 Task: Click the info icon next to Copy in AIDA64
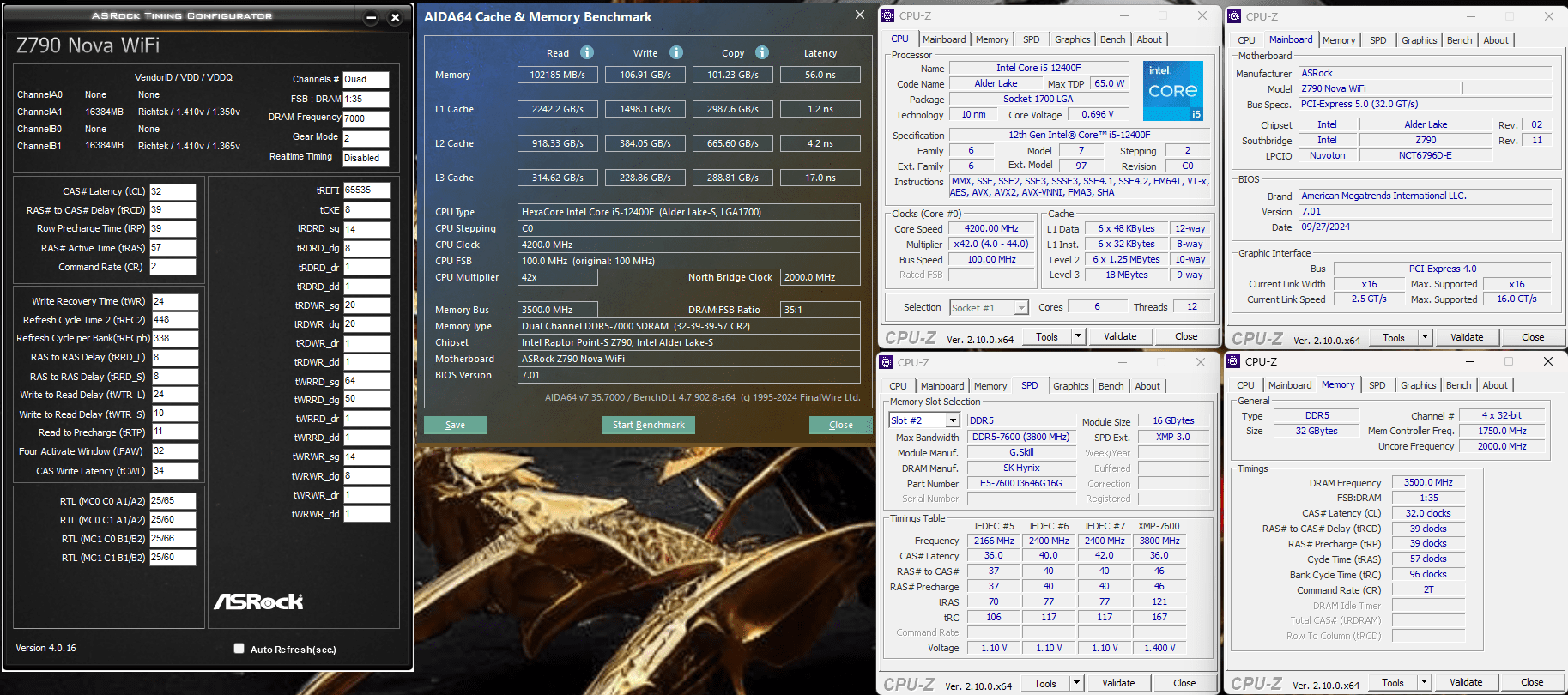[762, 52]
